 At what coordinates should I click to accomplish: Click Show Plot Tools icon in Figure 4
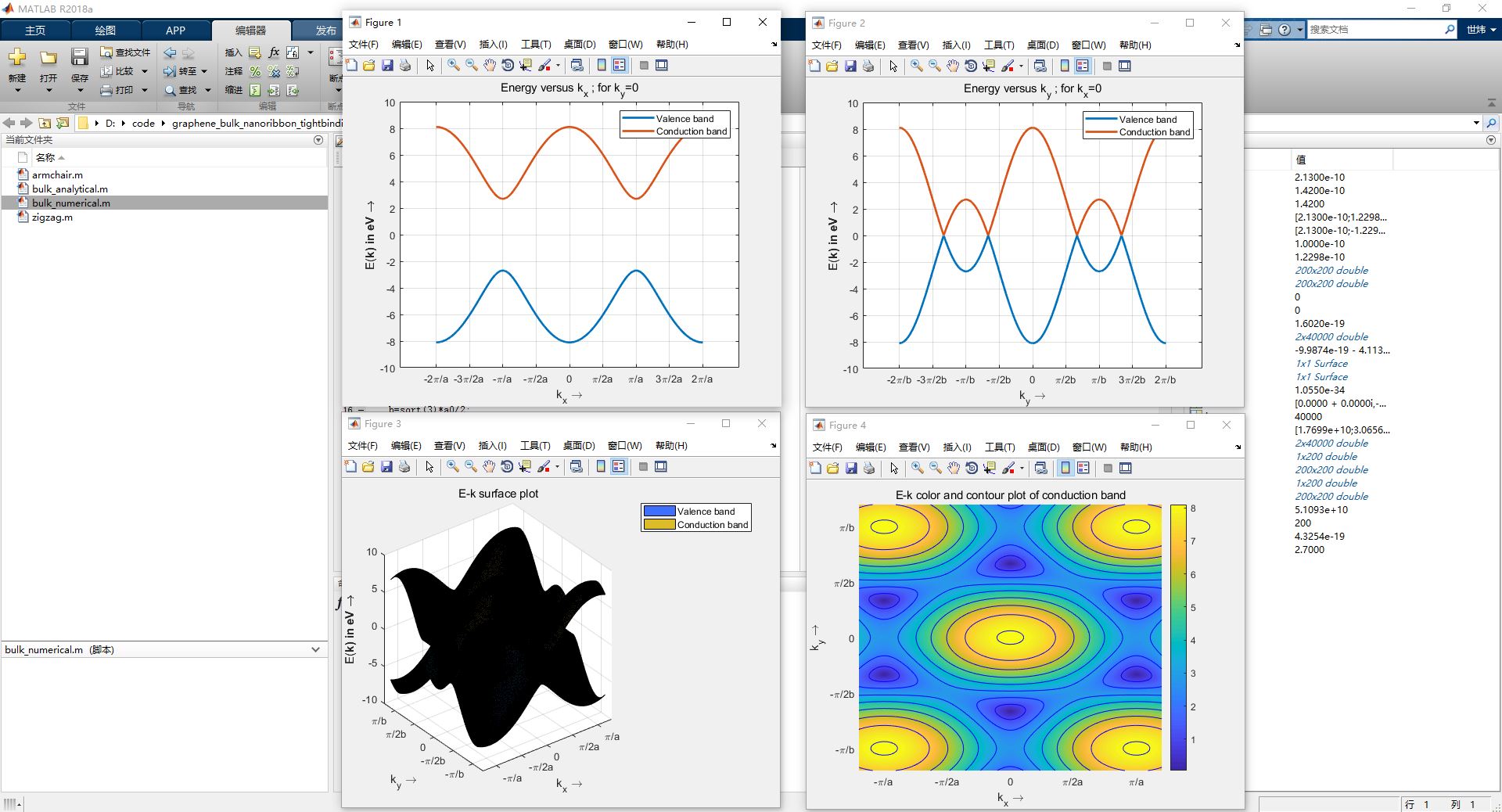[1126, 469]
